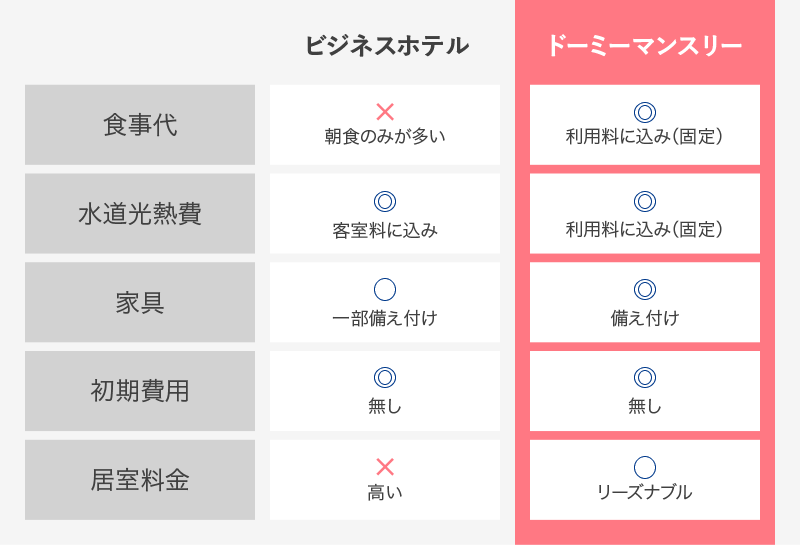Click the 食事代 row label
The image size is (800, 545).
(140, 125)
